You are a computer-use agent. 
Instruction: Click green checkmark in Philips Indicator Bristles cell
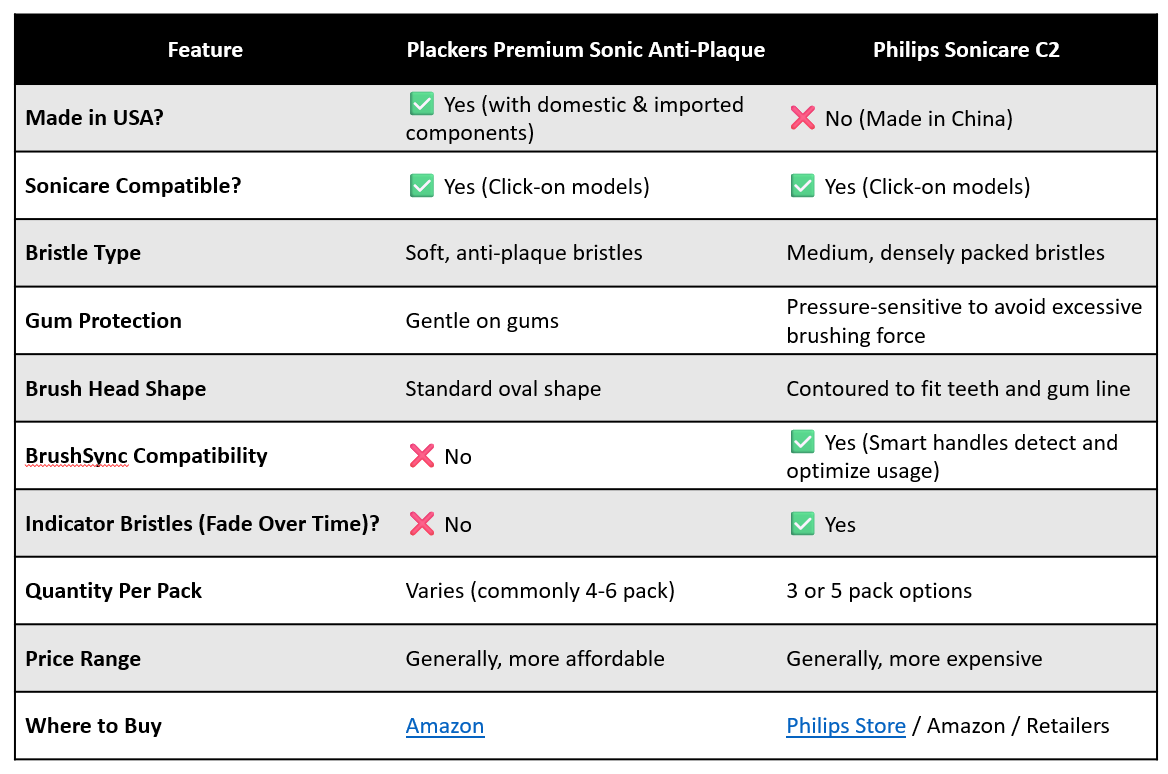(x=802, y=524)
